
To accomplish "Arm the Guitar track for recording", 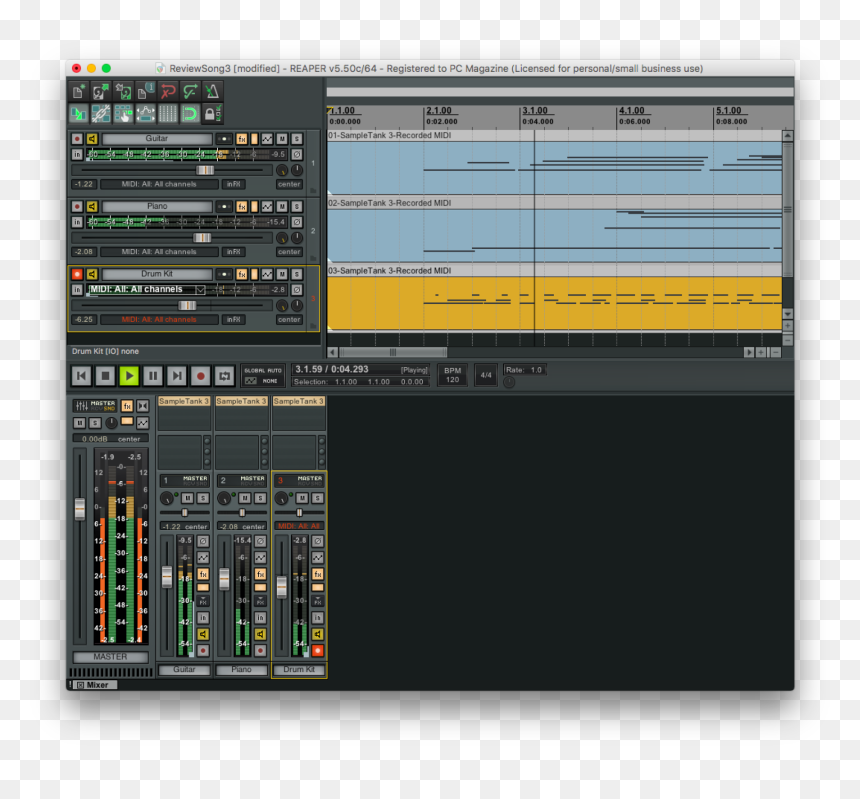I will coord(77,139).
